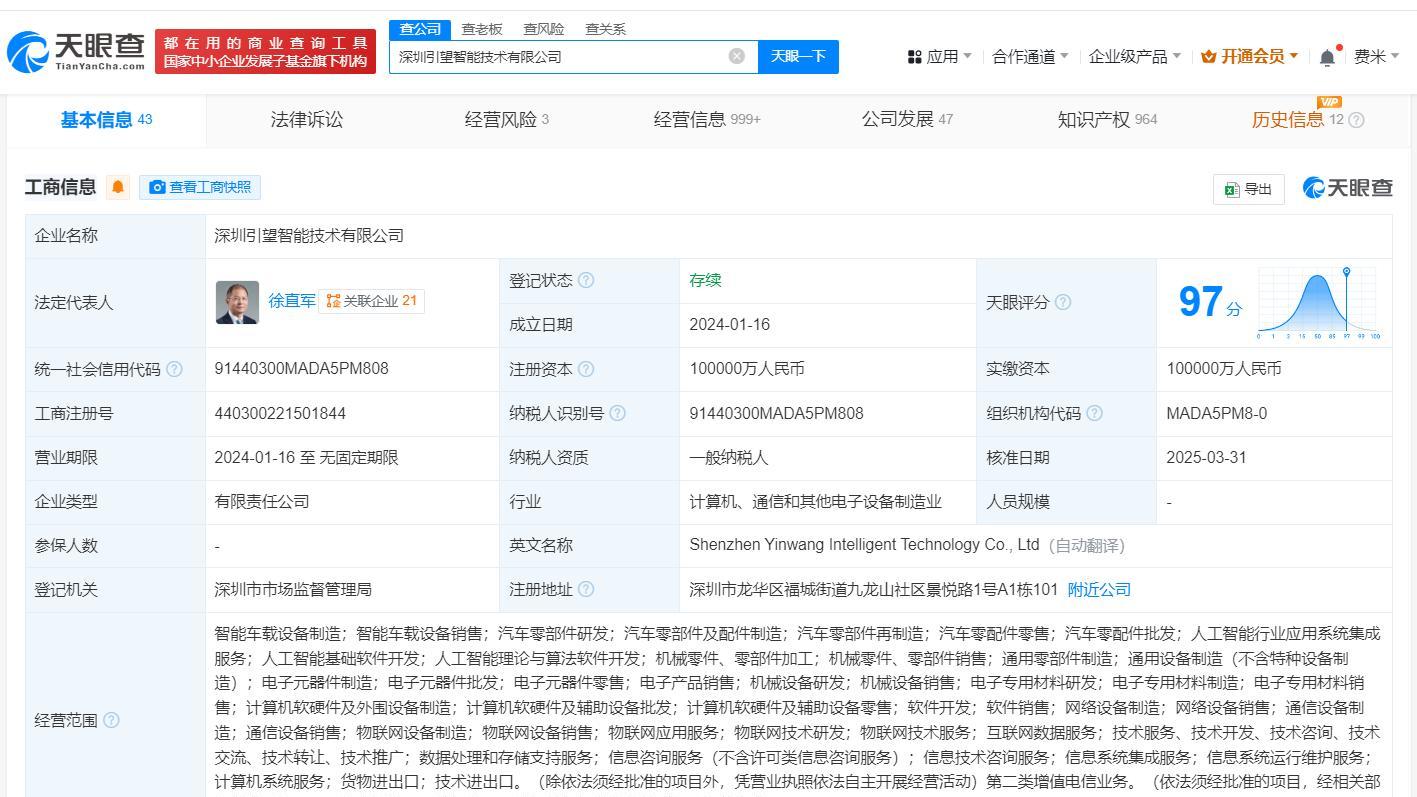Image resolution: width=1417 pixels, height=797 pixels.
Task: Click the help icon beside 历史信息 tab
Action: (x=1356, y=120)
